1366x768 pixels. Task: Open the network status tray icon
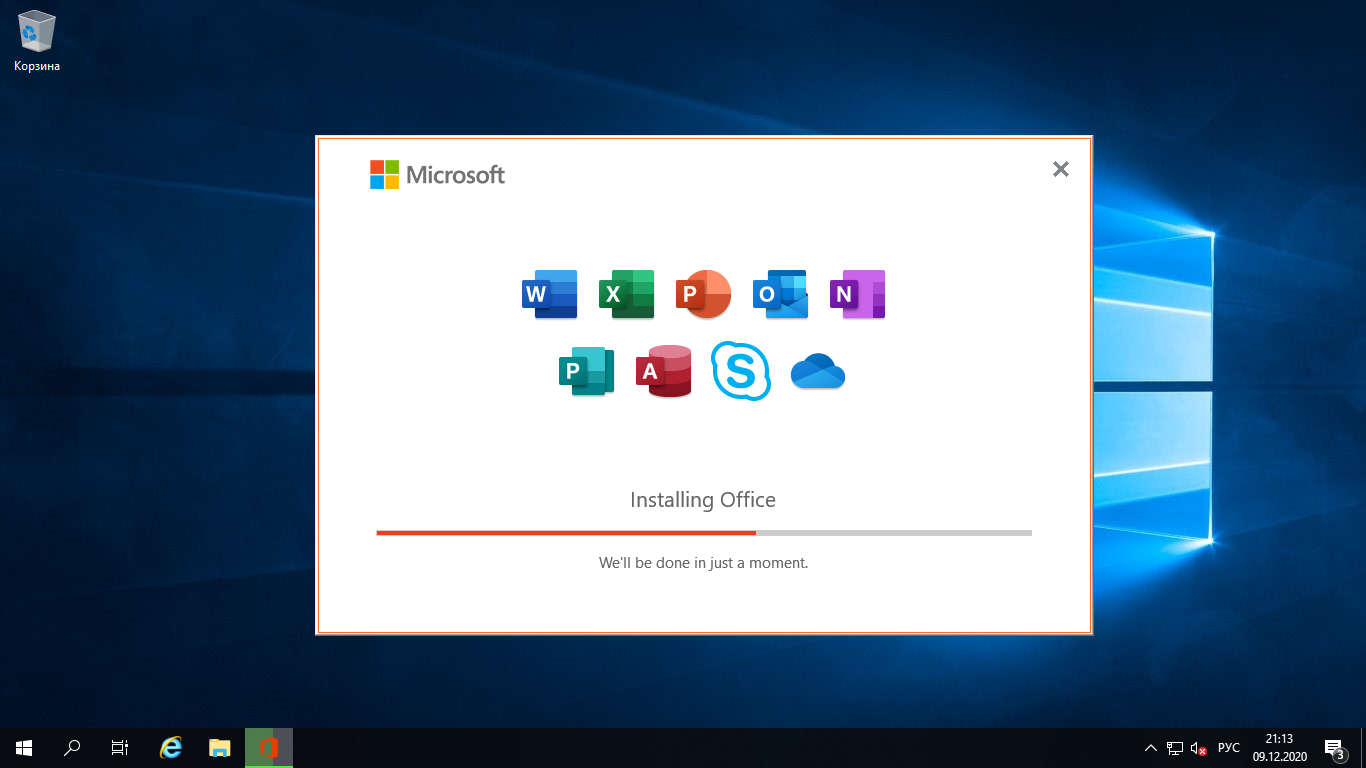click(x=1175, y=748)
